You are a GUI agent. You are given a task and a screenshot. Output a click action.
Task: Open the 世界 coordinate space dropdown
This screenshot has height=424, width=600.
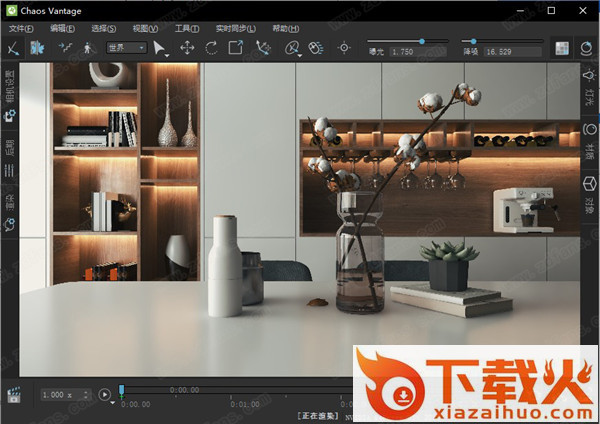126,48
